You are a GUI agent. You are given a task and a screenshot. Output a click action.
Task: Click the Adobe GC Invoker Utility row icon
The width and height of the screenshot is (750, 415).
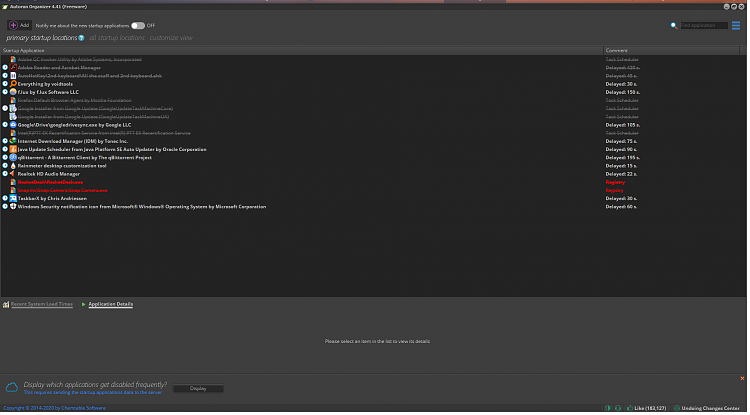pyautogui.click(x=13, y=60)
